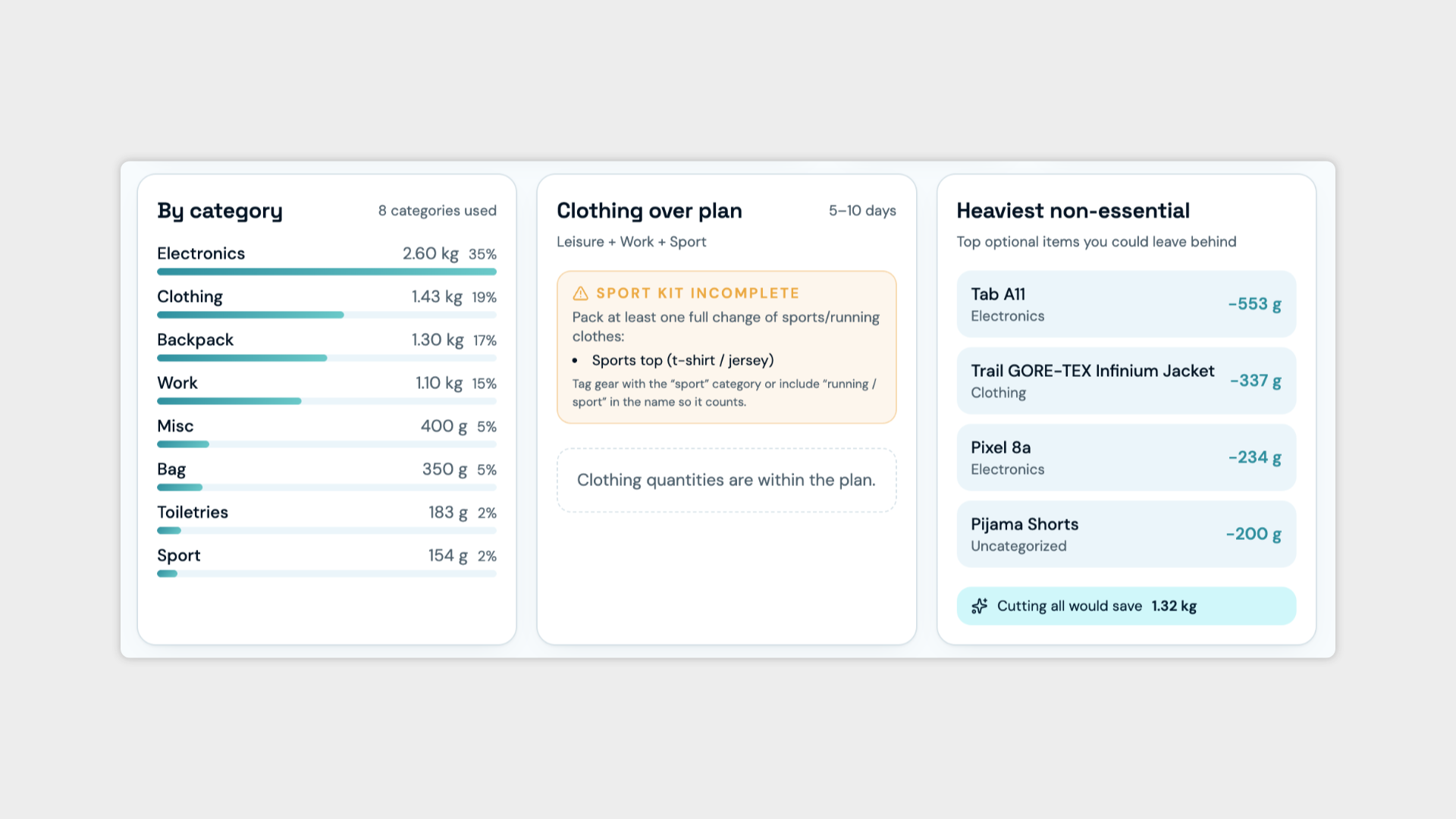Select the Pixel 8a item card
Viewport: 1456px width, 819px height.
pos(1126,457)
